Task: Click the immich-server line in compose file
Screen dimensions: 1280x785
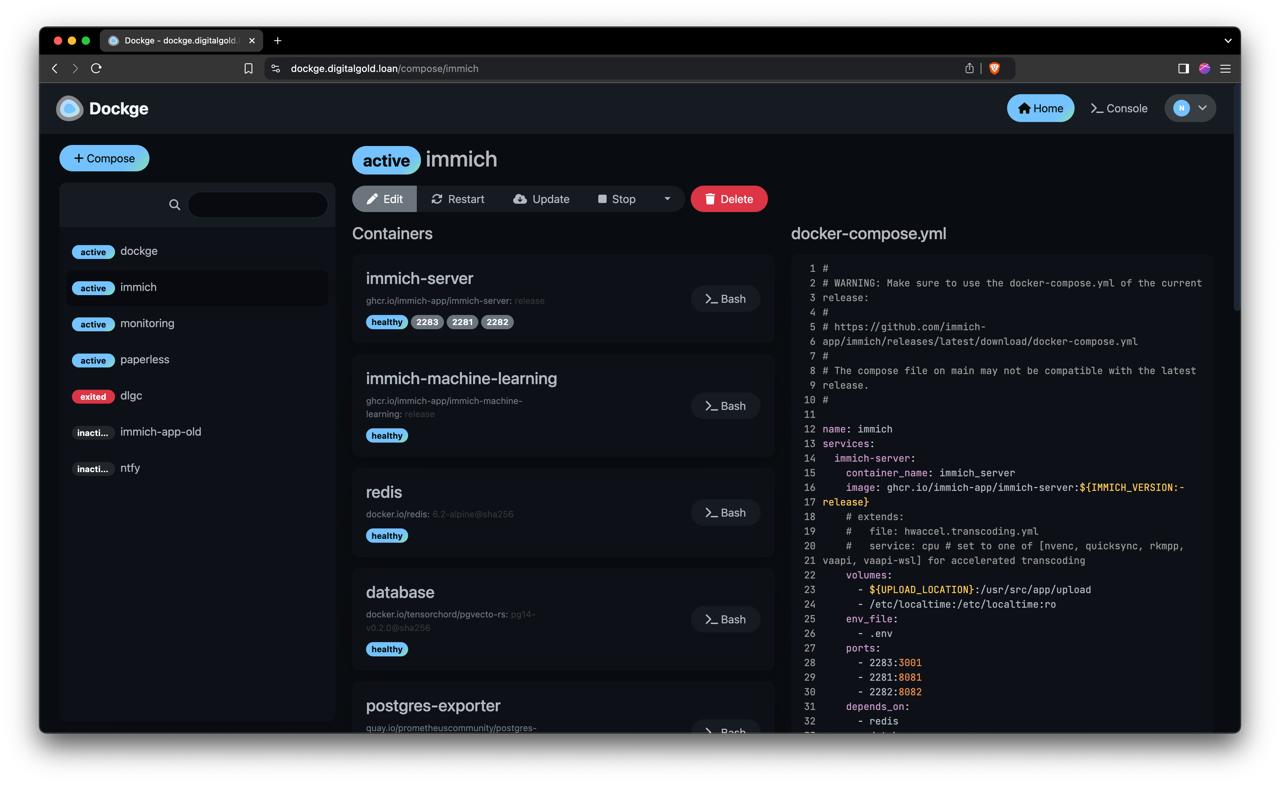Action: tap(874, 458)
